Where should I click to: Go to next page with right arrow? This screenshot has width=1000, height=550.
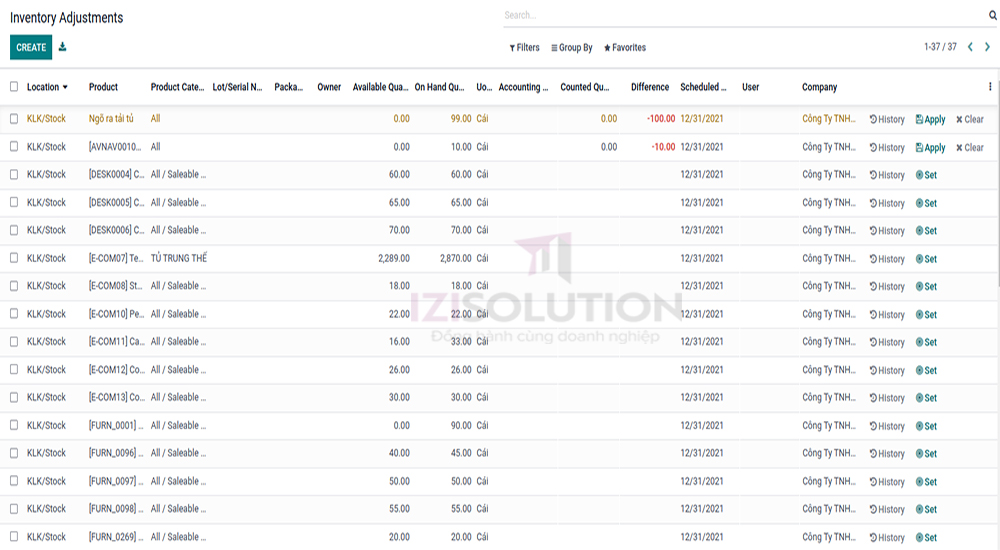[987, 47]
